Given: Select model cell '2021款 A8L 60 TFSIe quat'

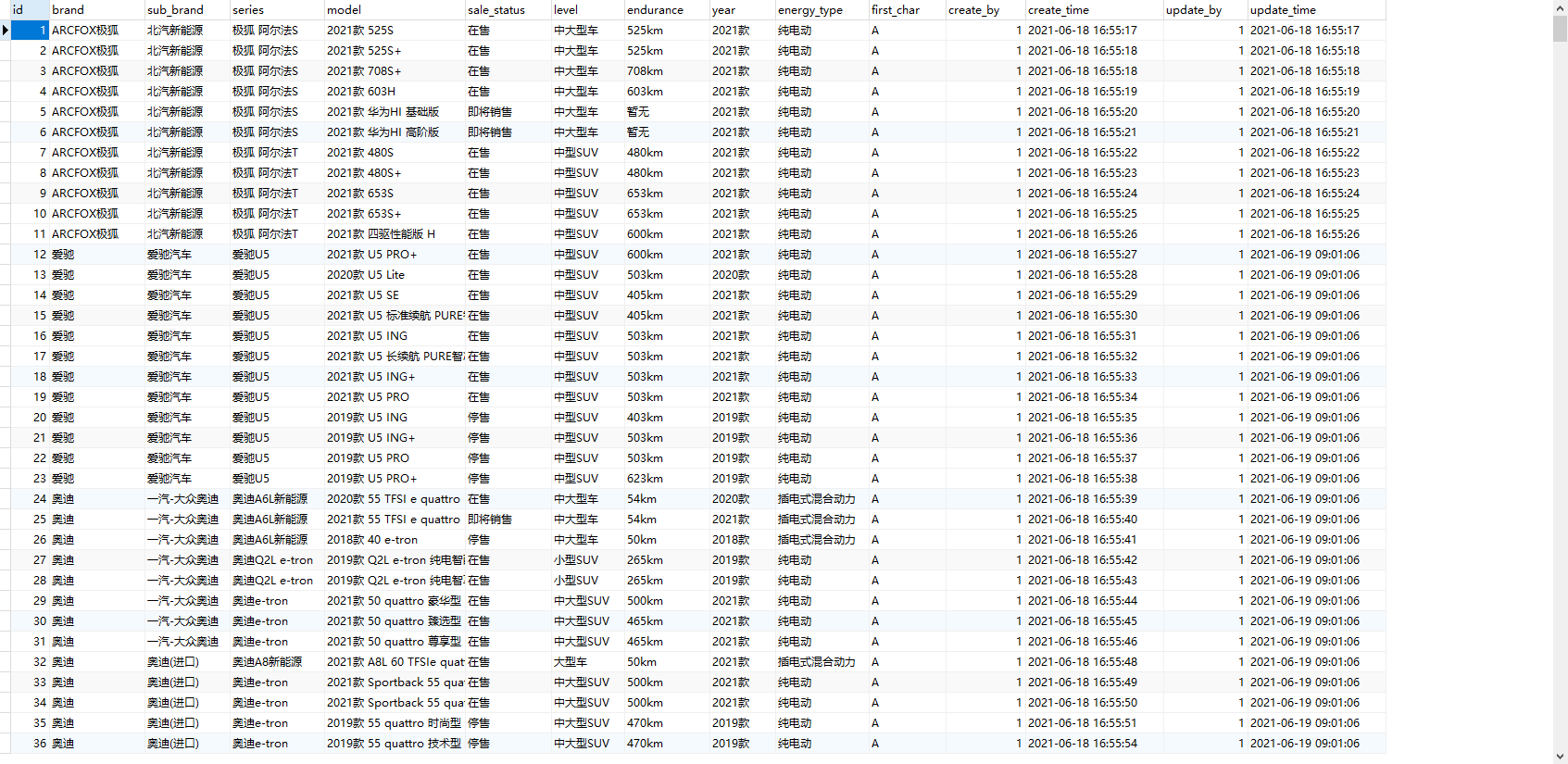Looking at the screenshot, I should [395, 662].
